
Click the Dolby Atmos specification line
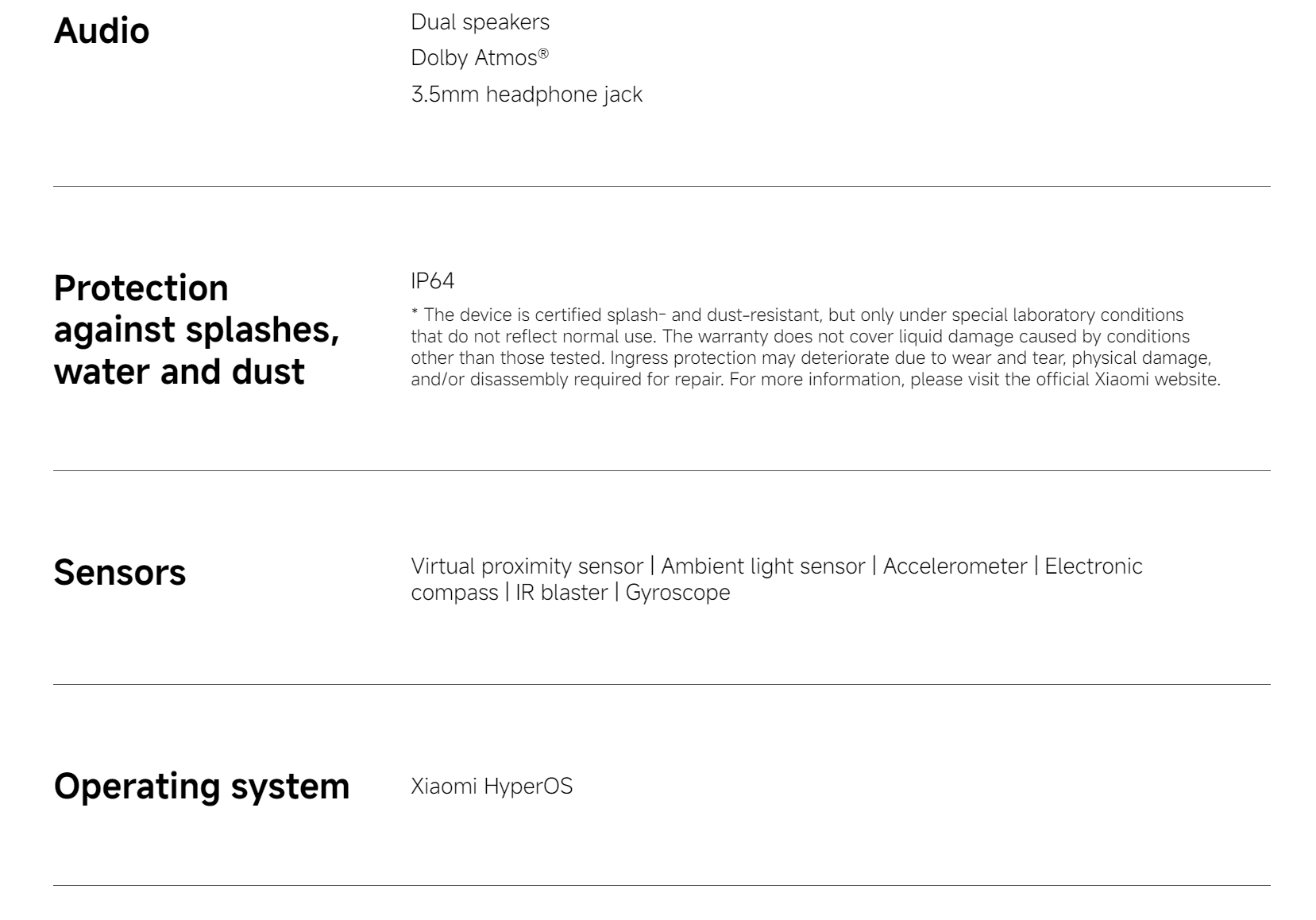(480, 58)
